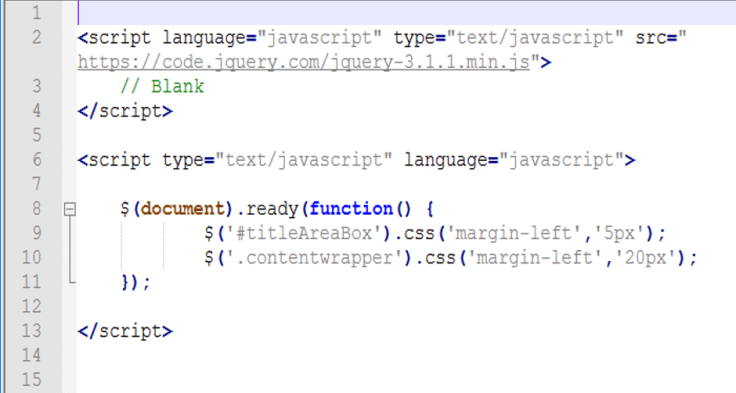
Task: Click '.contentwrapper' selector string
Action: (x=314, y=257)
